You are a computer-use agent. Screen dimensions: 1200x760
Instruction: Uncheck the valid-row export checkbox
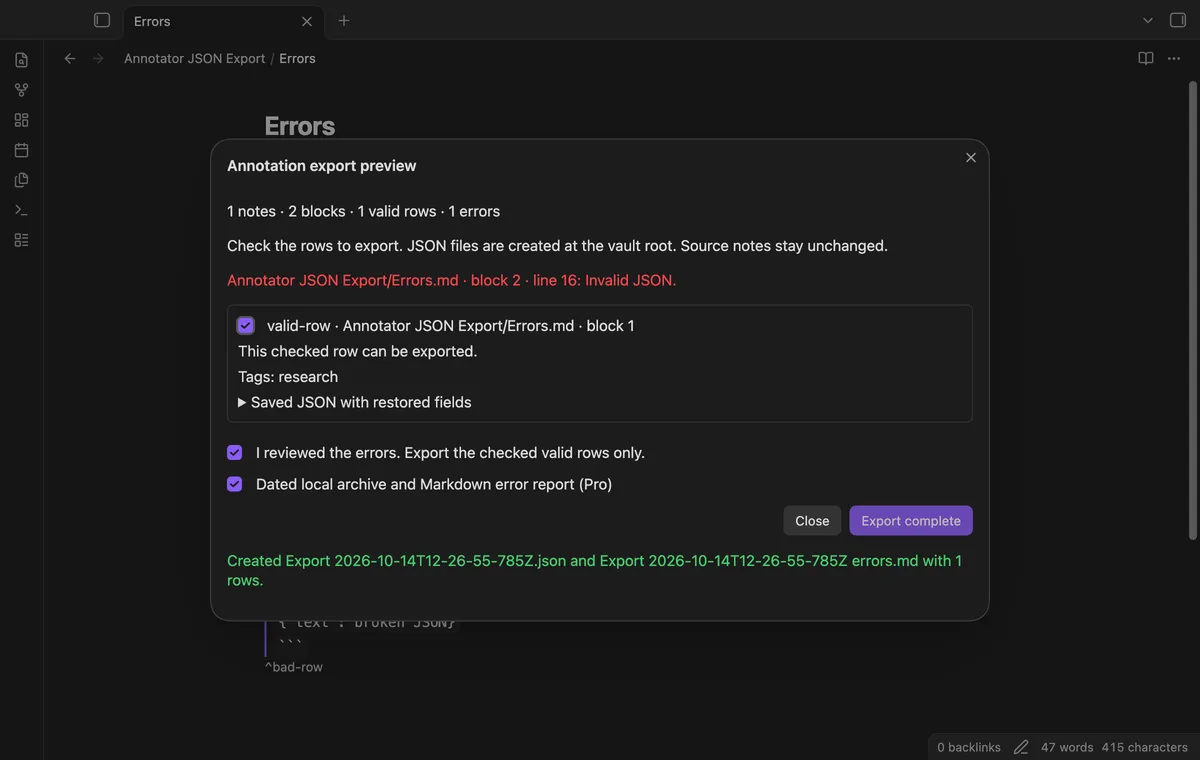[246, 326]
